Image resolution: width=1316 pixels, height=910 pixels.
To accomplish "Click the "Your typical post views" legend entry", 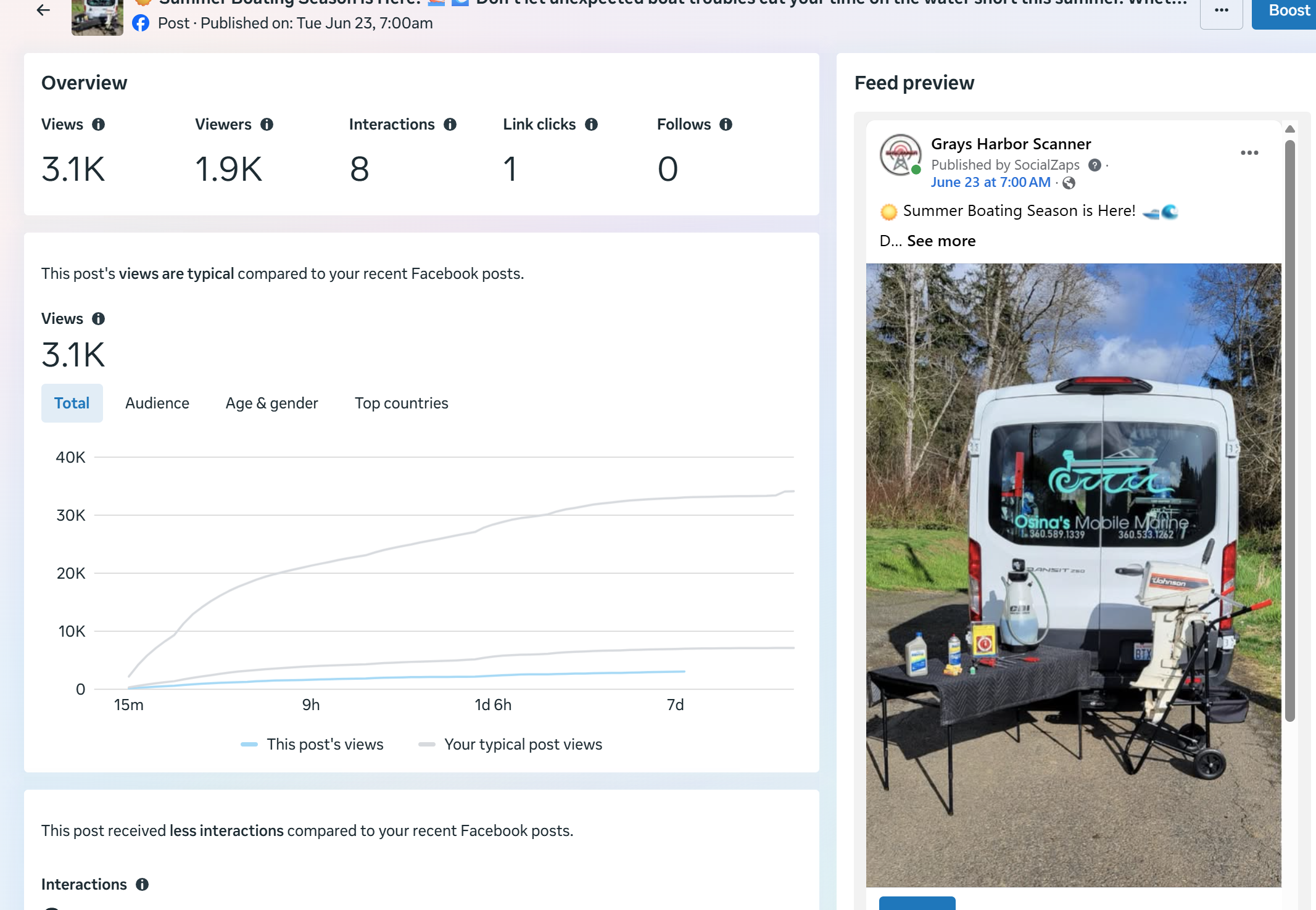I will pyautogui.click(x=510, y=744).
